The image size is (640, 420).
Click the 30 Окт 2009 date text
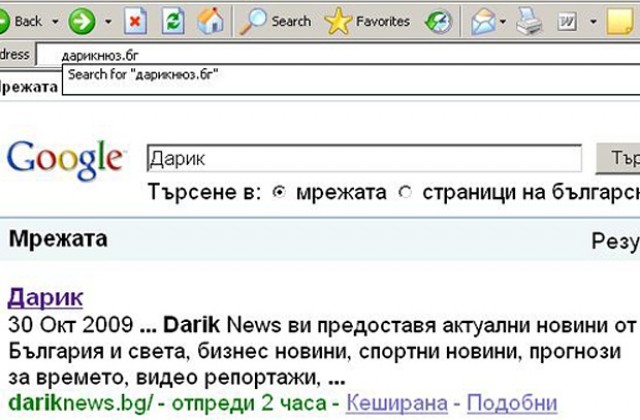(71, 325)
